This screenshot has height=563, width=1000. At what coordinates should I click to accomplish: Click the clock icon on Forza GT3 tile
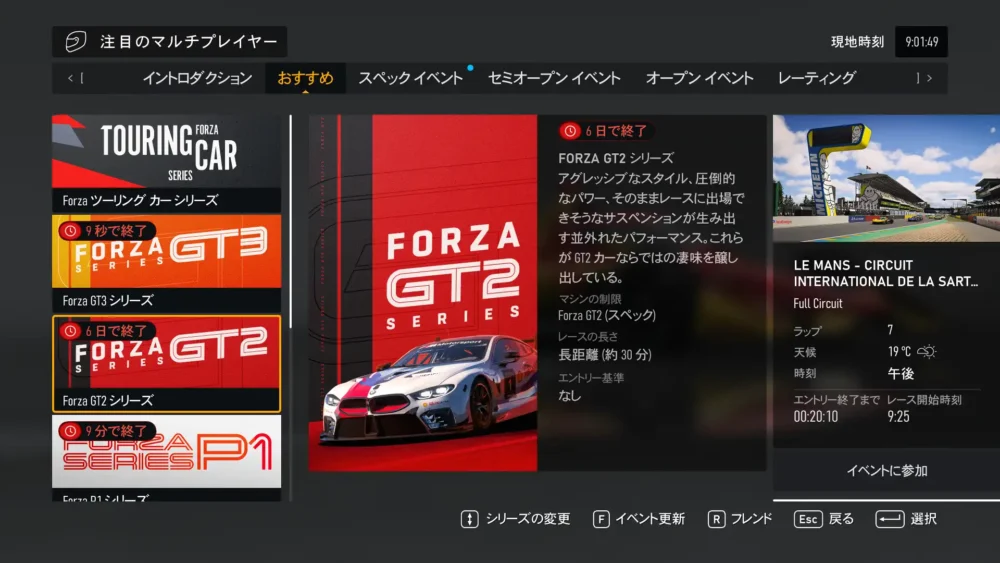point(71,229)
